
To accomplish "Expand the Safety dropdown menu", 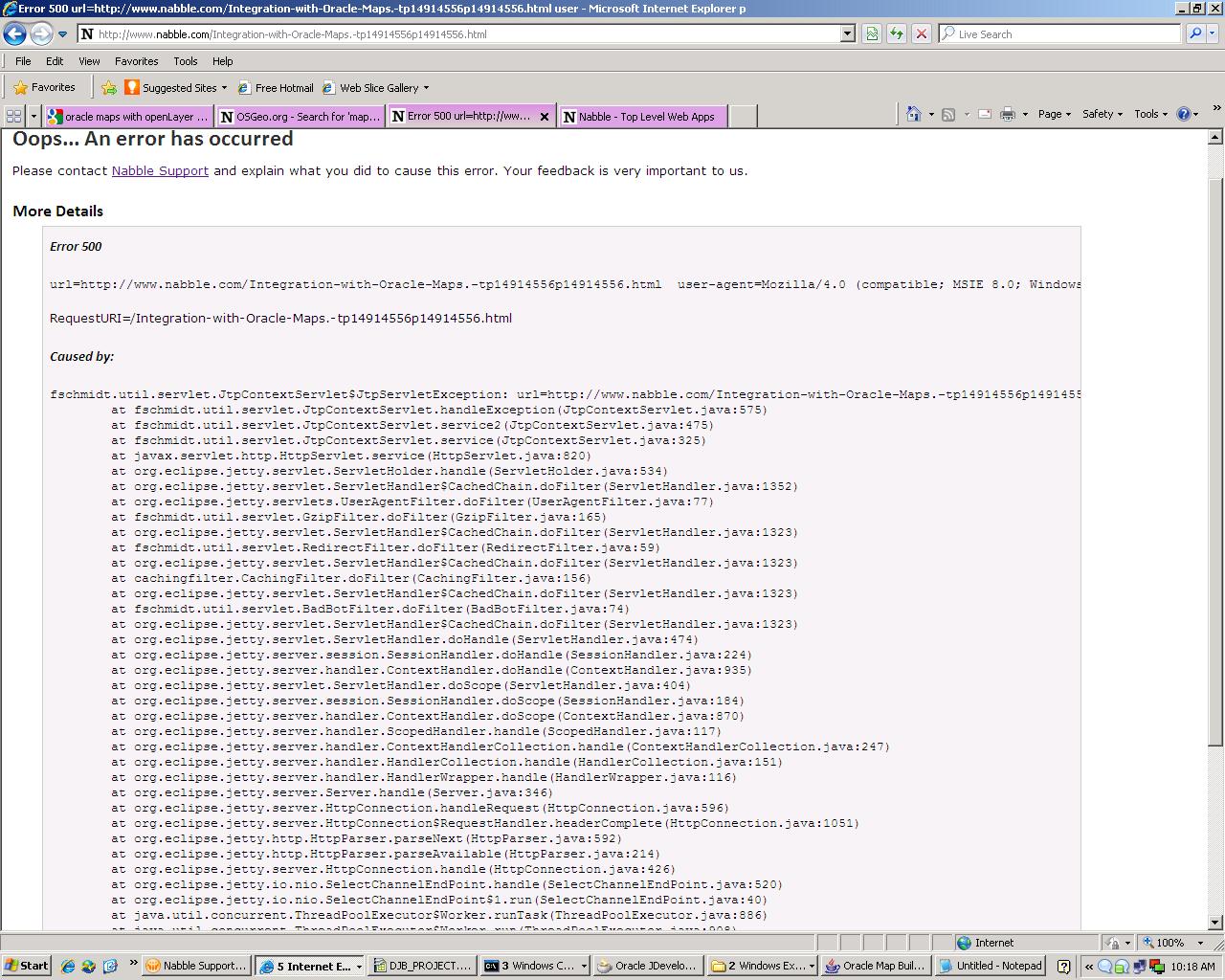I will pyautogui.click(x=1102, y=114).
